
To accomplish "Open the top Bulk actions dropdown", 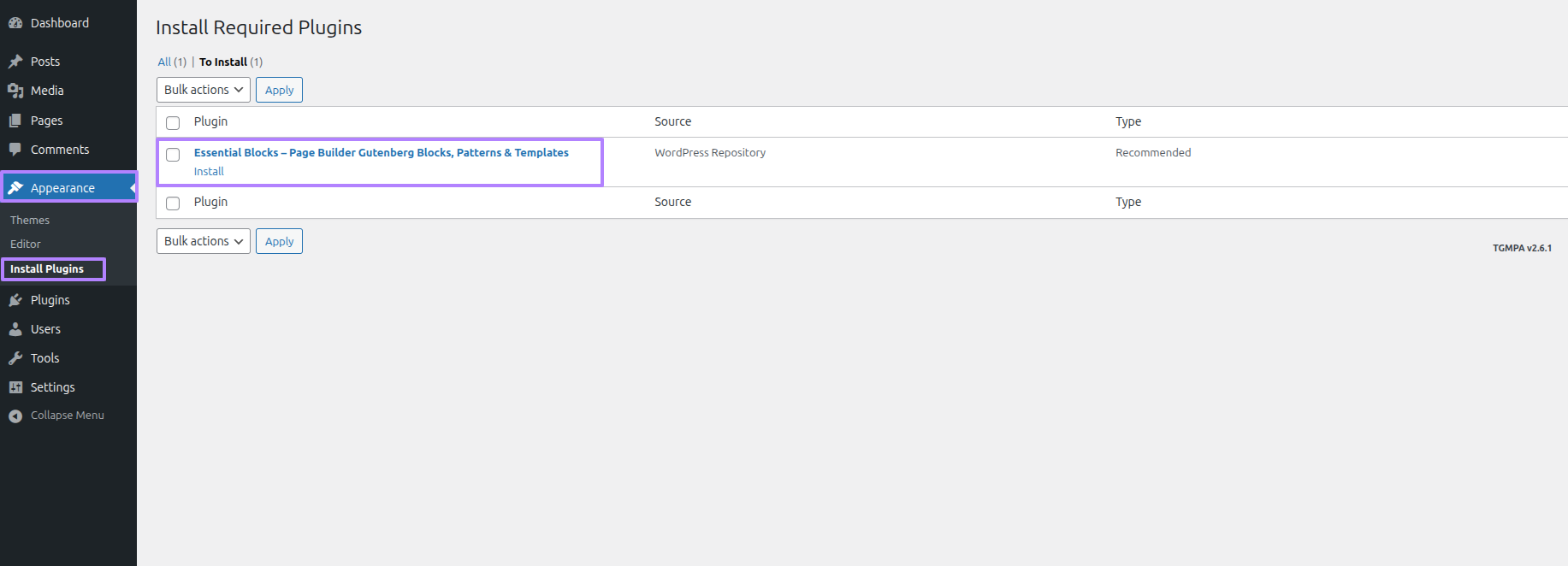I will pyautogui.click(x=203, y=90).
